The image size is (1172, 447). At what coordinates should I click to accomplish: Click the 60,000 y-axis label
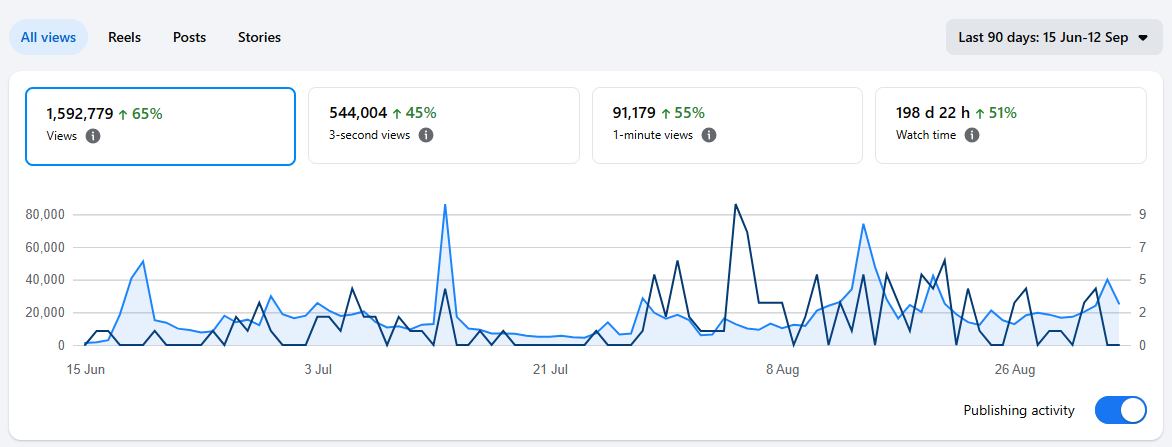[x=46, y=247]
